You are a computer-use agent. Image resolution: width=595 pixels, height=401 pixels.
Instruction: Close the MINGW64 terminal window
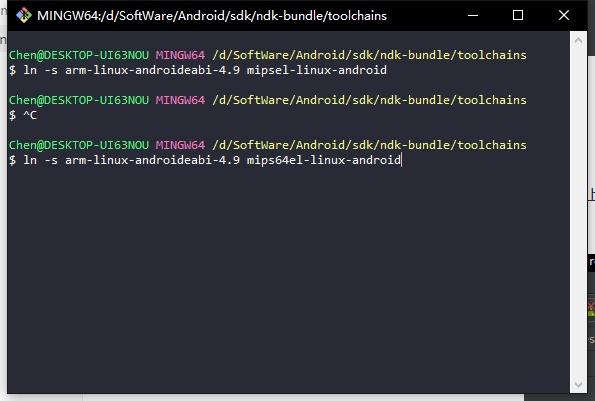(564, 16)
